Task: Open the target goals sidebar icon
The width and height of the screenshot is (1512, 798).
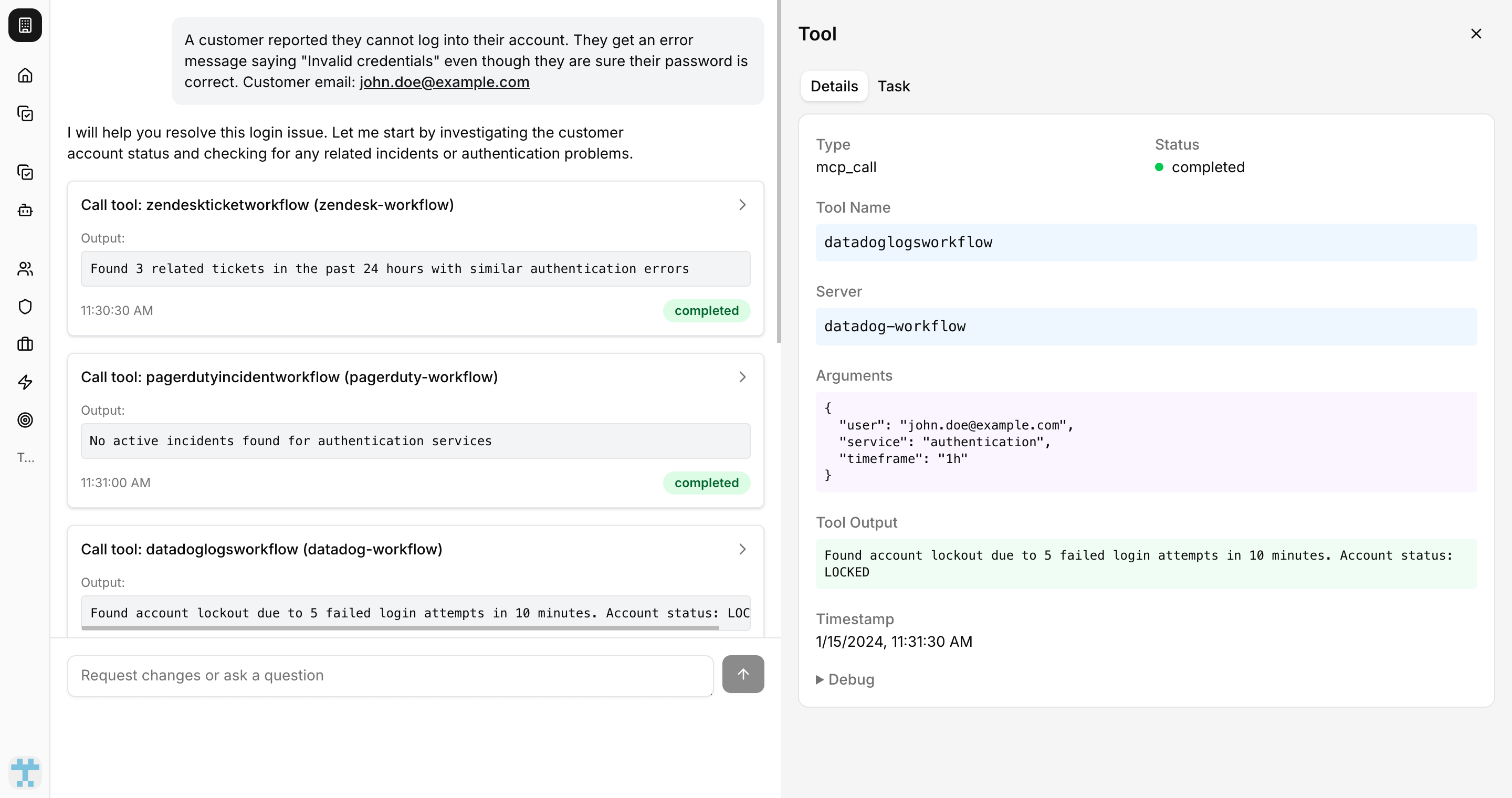Action: click(25, 420)
